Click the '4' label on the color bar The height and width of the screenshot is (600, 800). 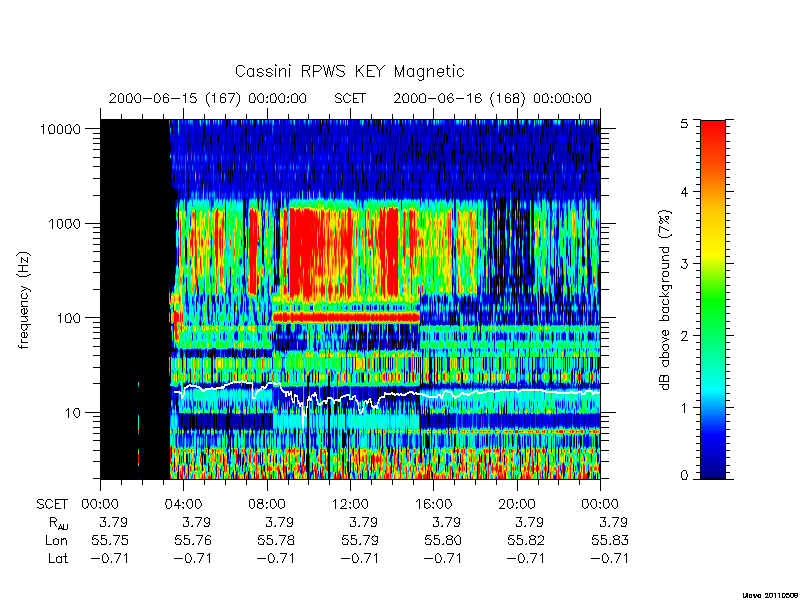(684, 192)
